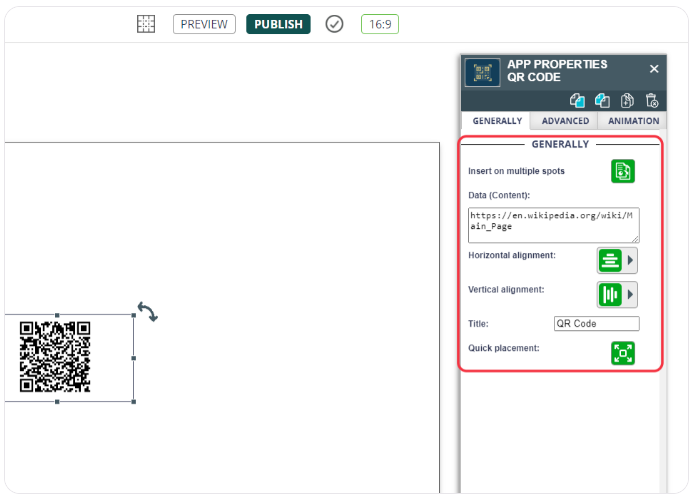Screen dimensions: 697x504
Task: Click the Horizontal alignment label
Action: 512,256
